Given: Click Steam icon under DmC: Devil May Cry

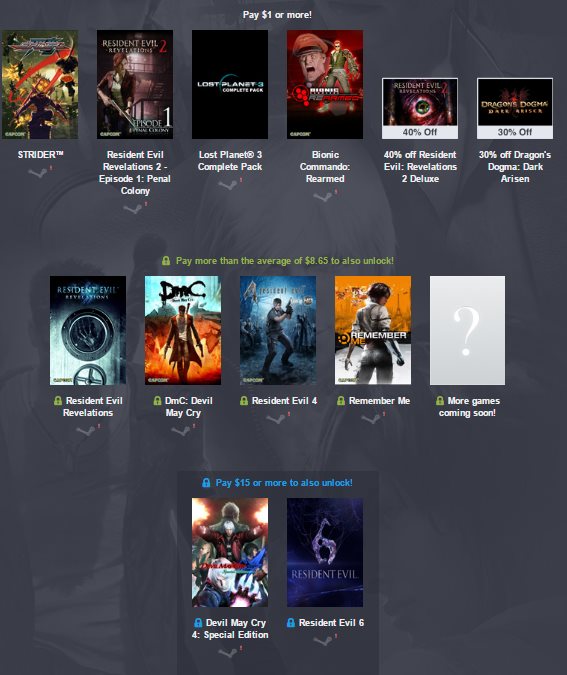Looking at the screenshot, I should click(x=181, y=430).
